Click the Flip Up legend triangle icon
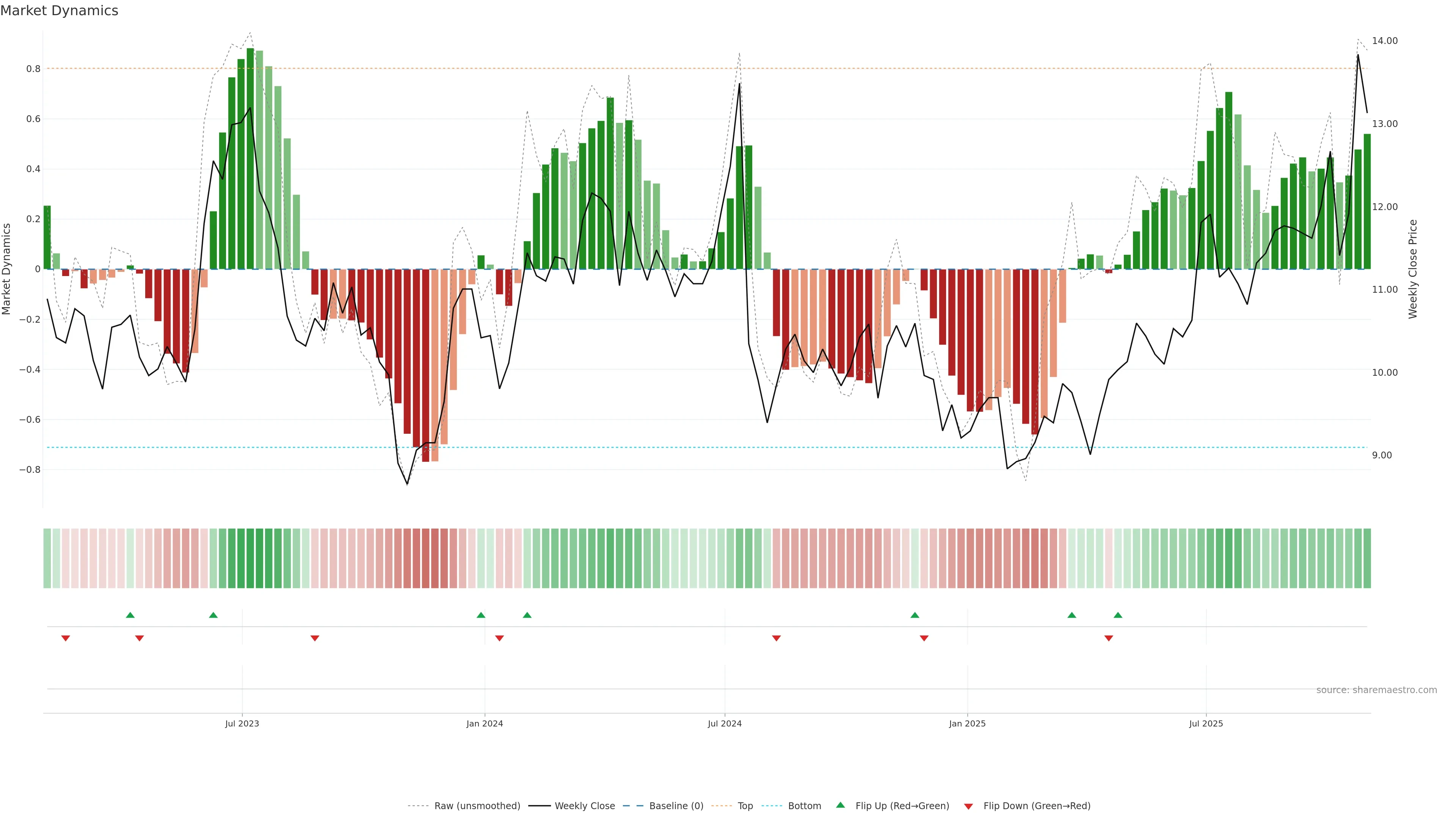 841,805
